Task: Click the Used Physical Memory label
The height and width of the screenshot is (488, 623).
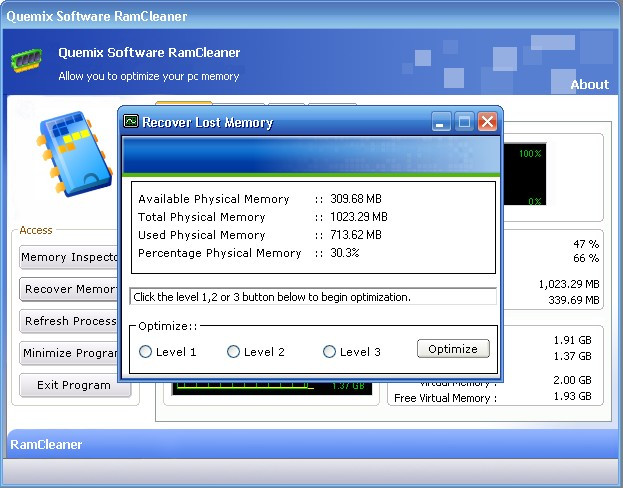Action: pyautogui.click(x=201, y=235)
